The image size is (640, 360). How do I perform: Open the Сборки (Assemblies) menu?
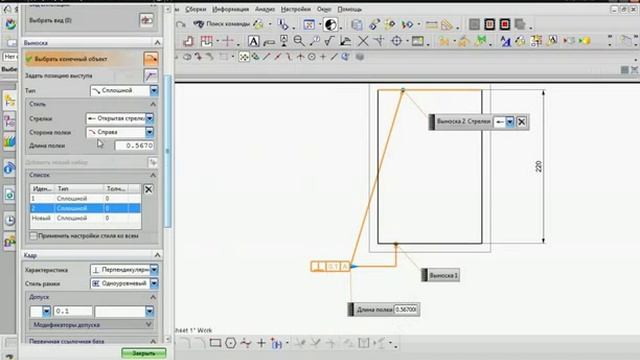pos(196,9)
